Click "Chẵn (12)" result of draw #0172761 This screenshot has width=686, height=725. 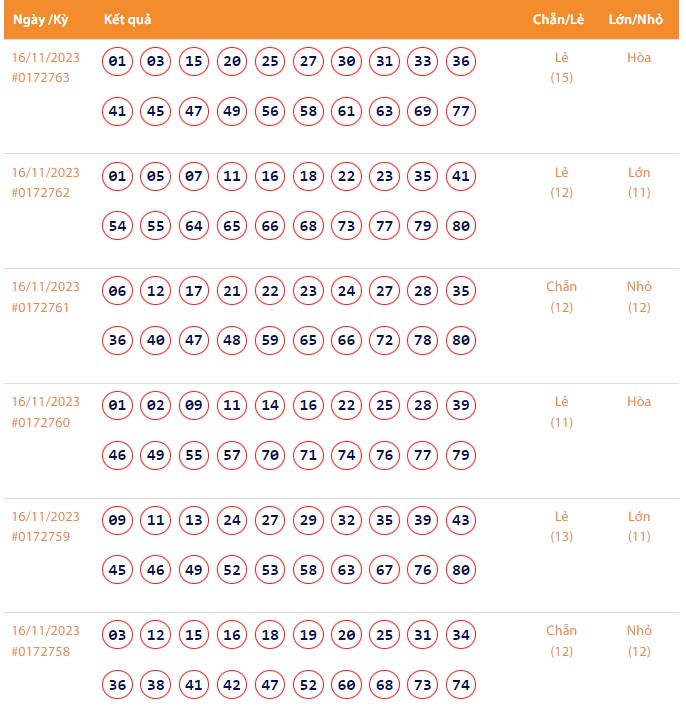coord(562,297)
